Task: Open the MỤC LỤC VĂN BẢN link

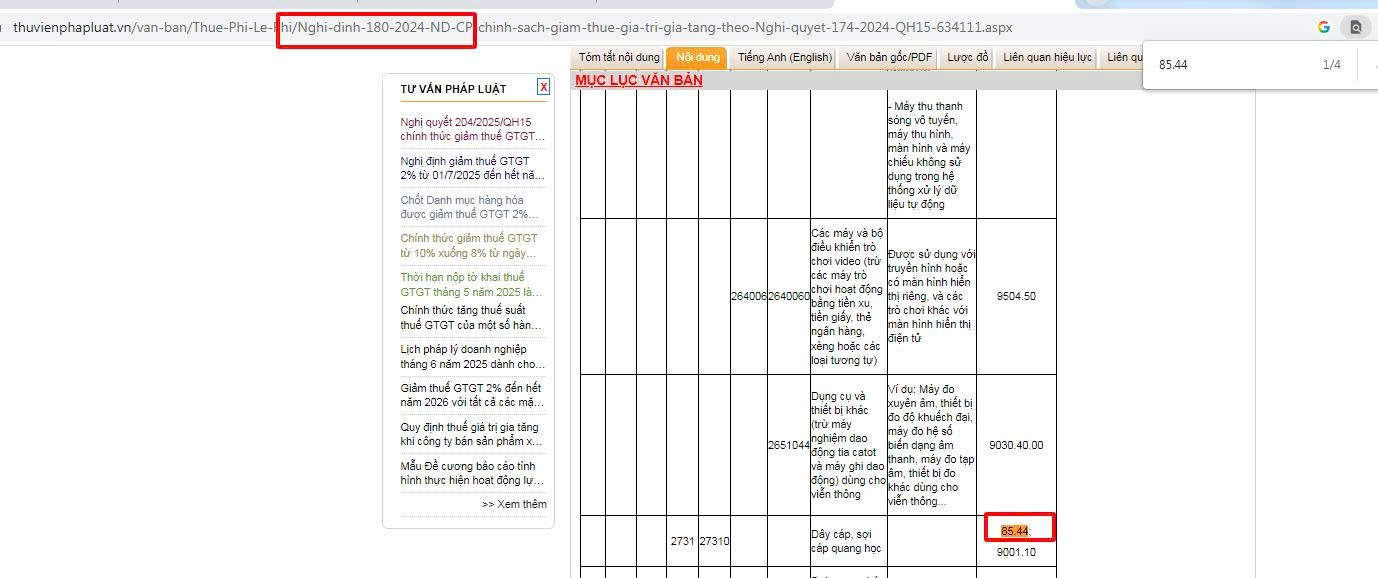Action: click(638, 80)
